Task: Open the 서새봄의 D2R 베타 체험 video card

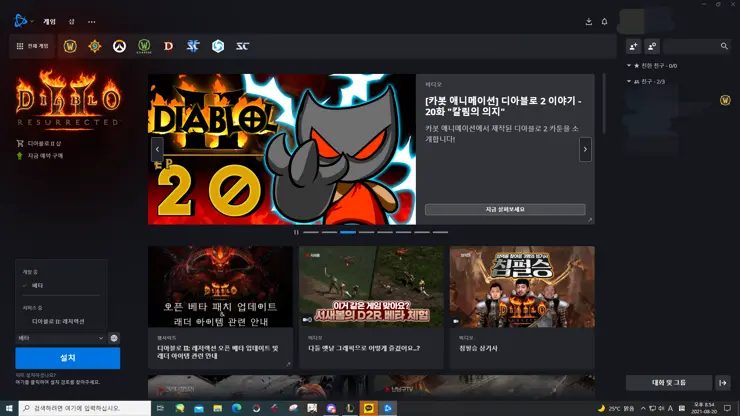Action: (x=371, y=307)
